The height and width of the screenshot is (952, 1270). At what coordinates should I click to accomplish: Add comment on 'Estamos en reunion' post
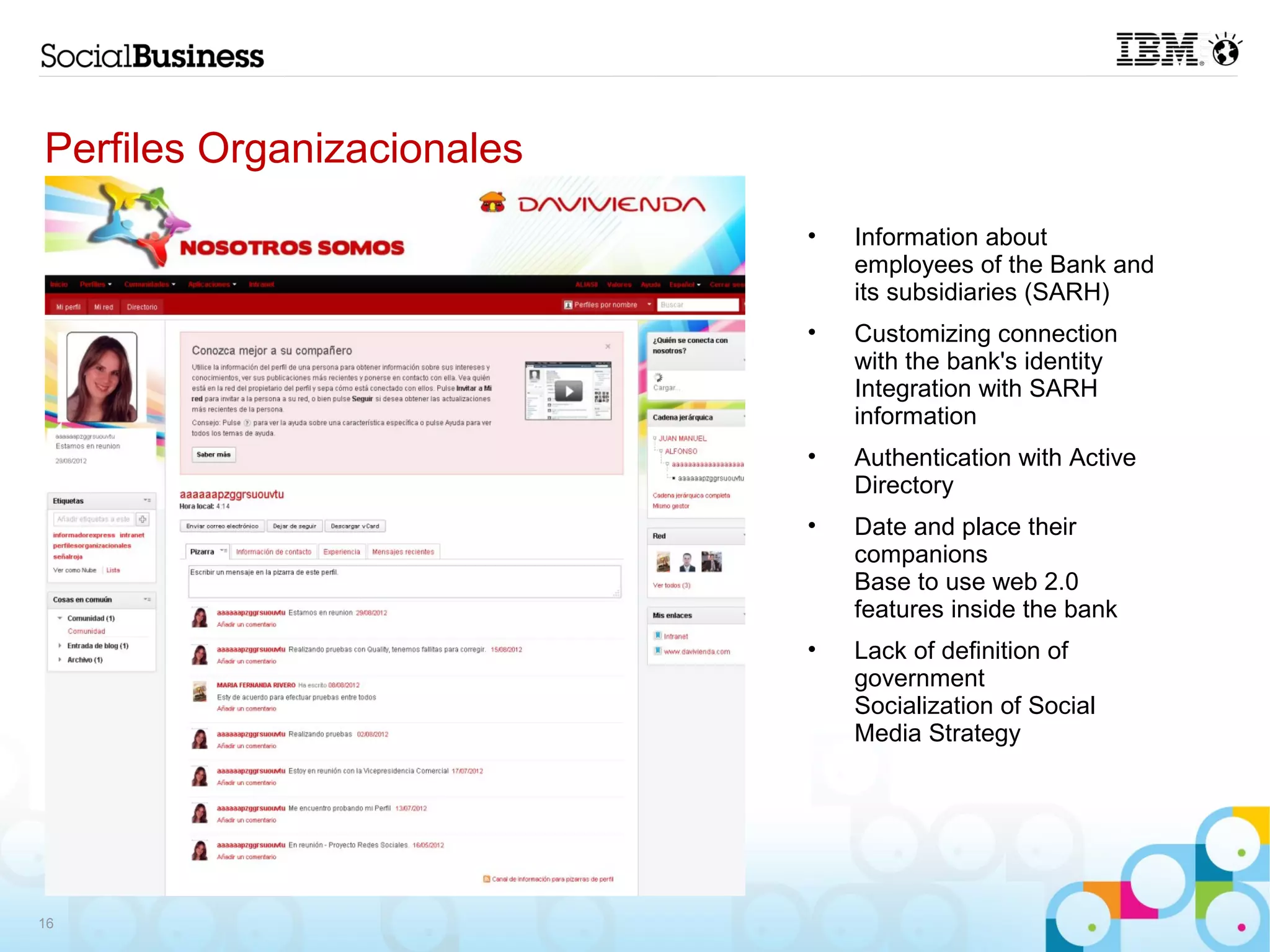tap(247, 625)
